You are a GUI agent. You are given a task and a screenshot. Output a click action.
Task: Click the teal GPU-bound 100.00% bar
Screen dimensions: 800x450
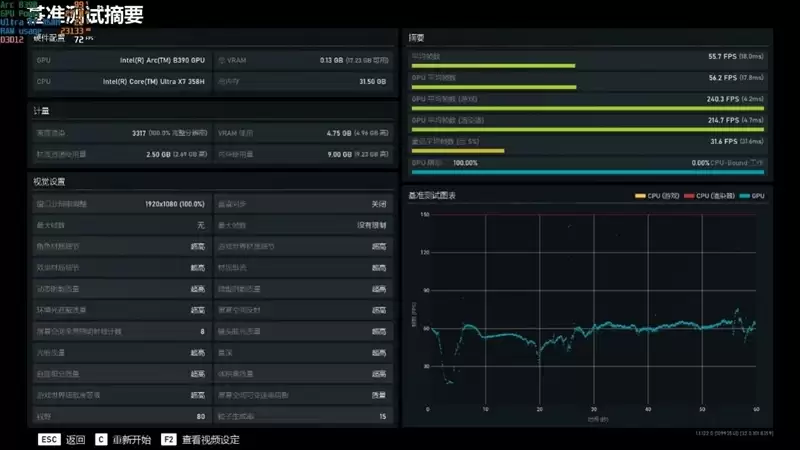587,172
